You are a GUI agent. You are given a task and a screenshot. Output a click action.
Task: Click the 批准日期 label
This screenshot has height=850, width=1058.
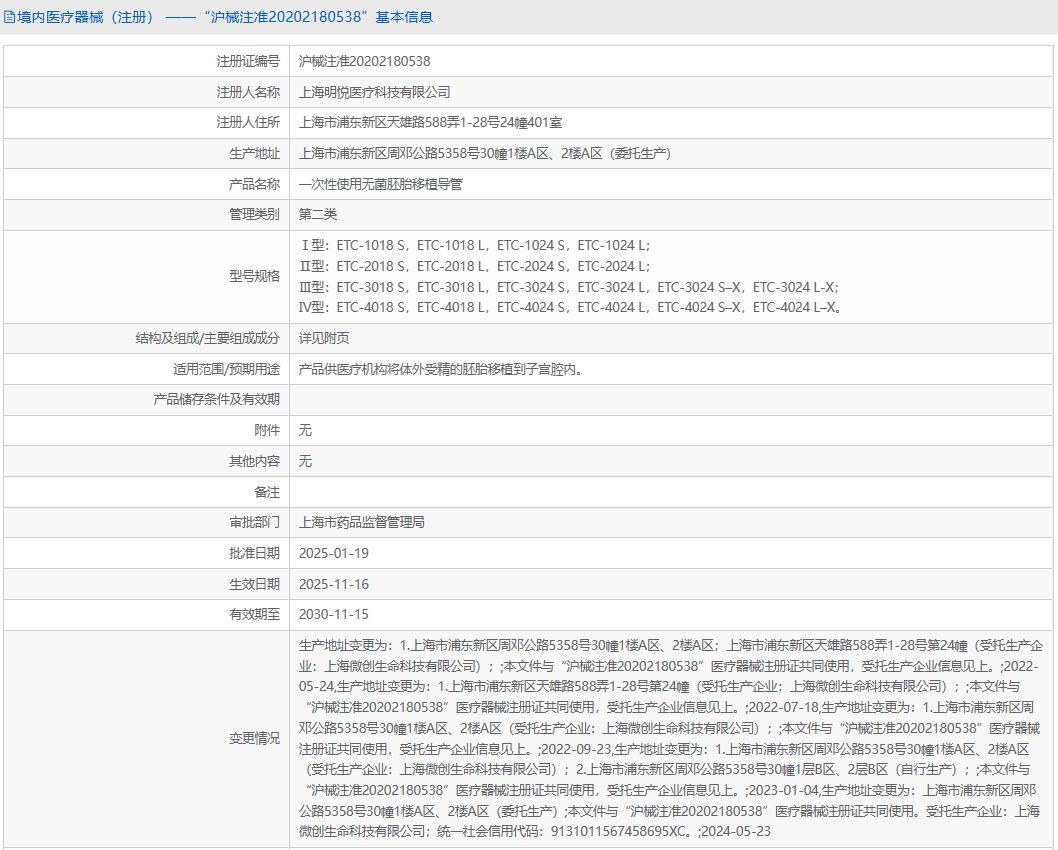[x=254, y=554]
